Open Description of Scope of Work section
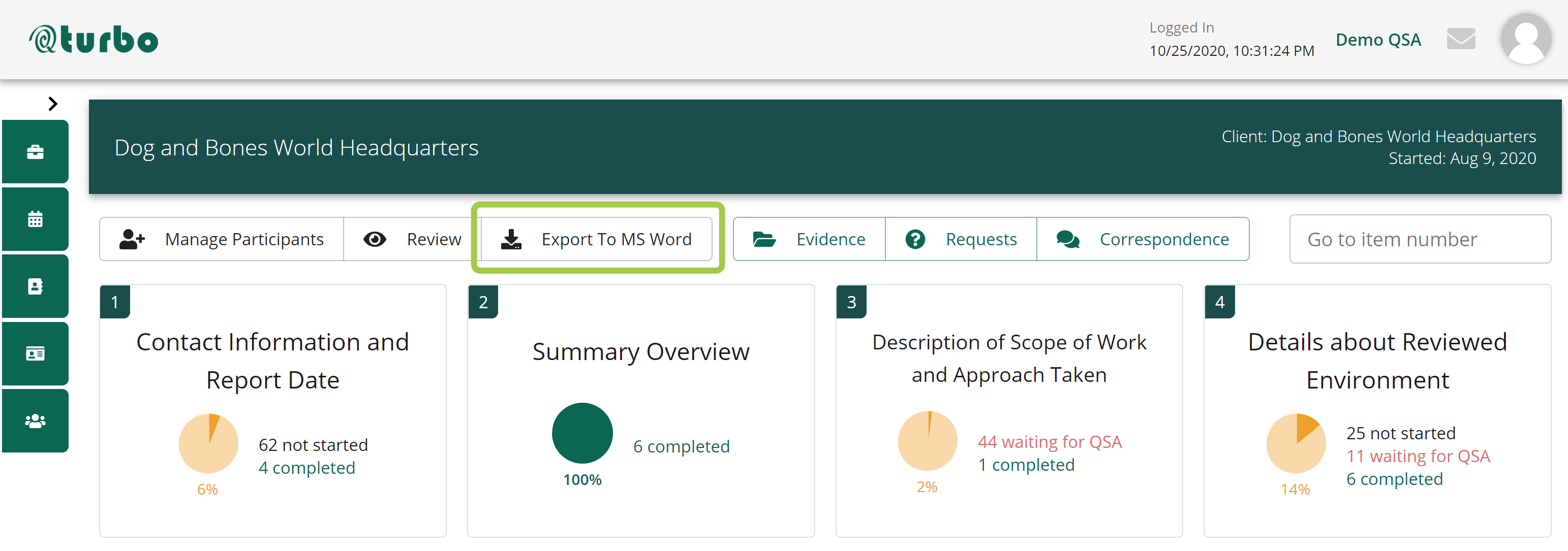Screen dimensions: 1568x551 click(x=1008, y=358)
